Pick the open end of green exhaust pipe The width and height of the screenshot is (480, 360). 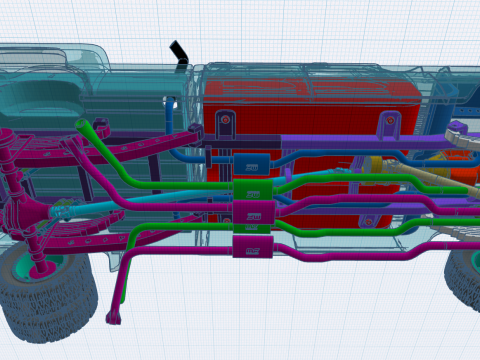(x=80, y=124)
